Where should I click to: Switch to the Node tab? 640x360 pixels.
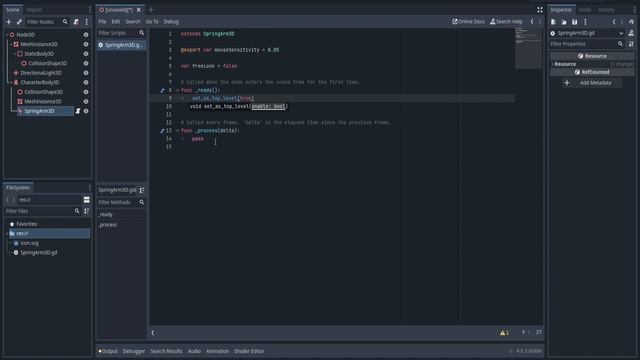[585, 10]
